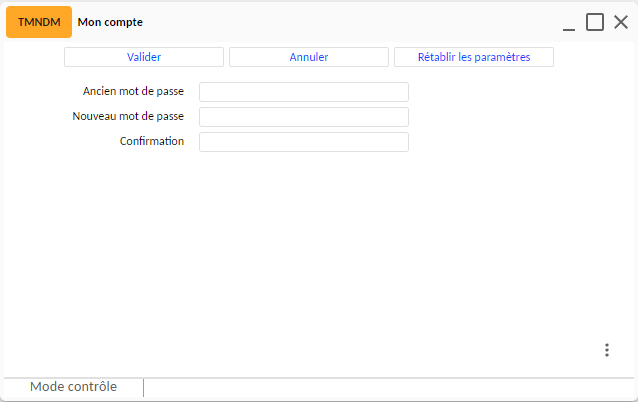This screenshot has height=402, width=638.
Task: Click the Ancien mot de passe label
Action: point(133,91)
